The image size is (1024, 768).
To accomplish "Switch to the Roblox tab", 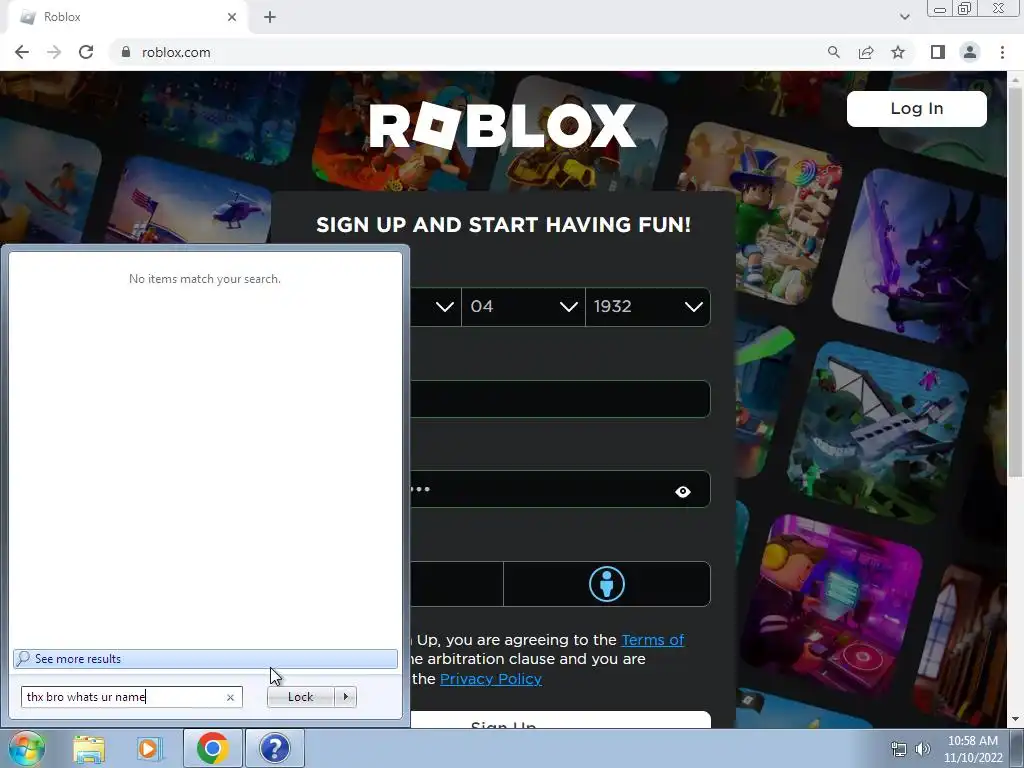I will [127, 17].
